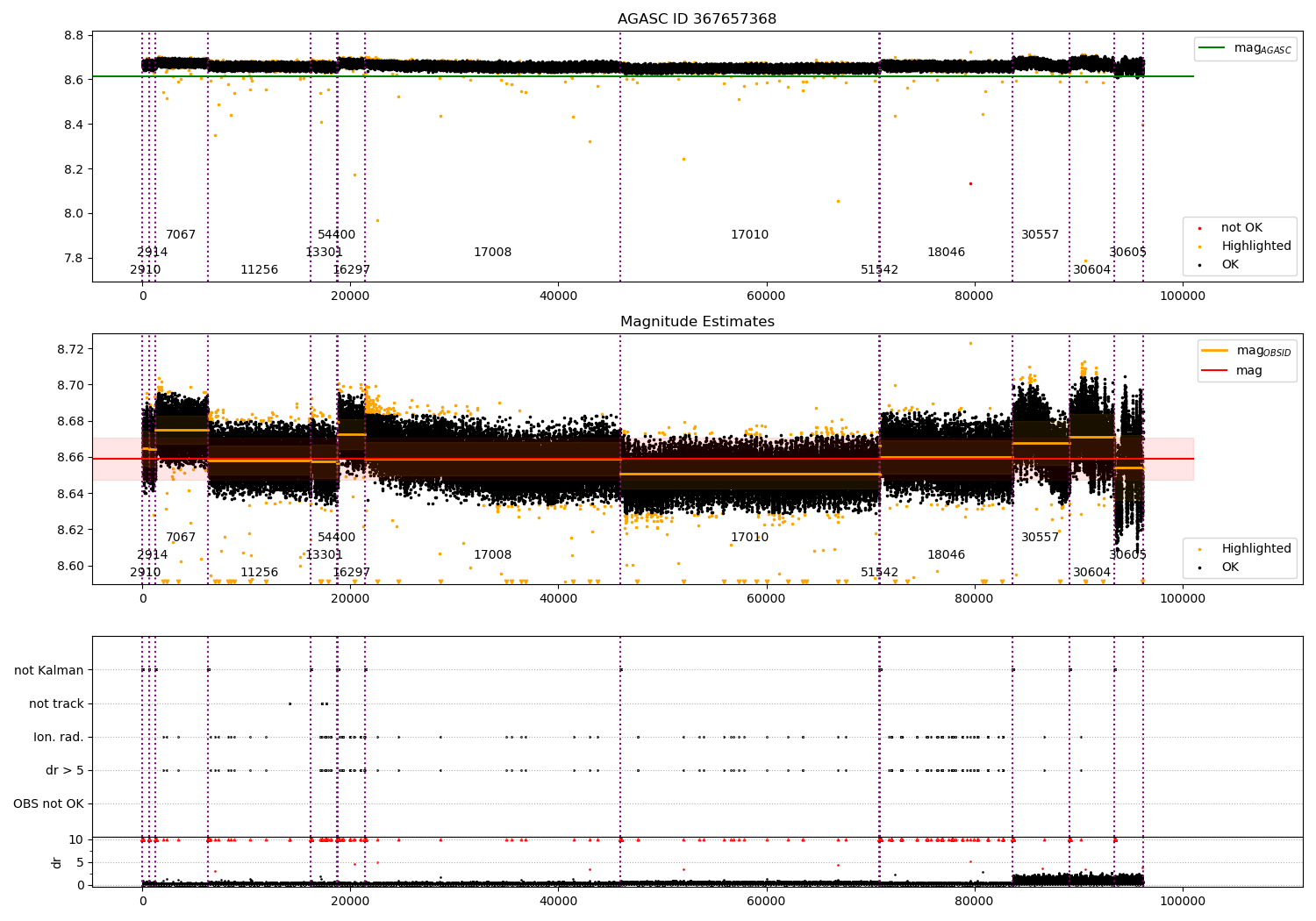This screenshot has width=1316, height=921.
Task: Click obsid label 54400 in Magnitude Estimates plot
Action: pyautogui.click(x=337, y=538)
